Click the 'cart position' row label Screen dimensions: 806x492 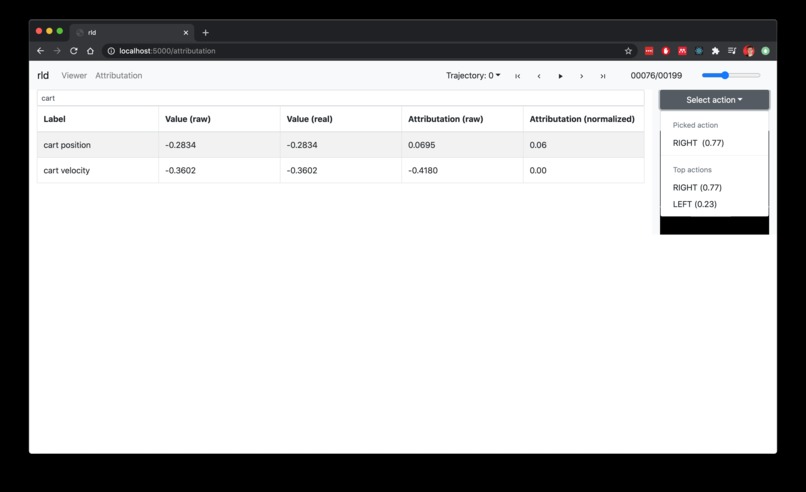(67, 145)
